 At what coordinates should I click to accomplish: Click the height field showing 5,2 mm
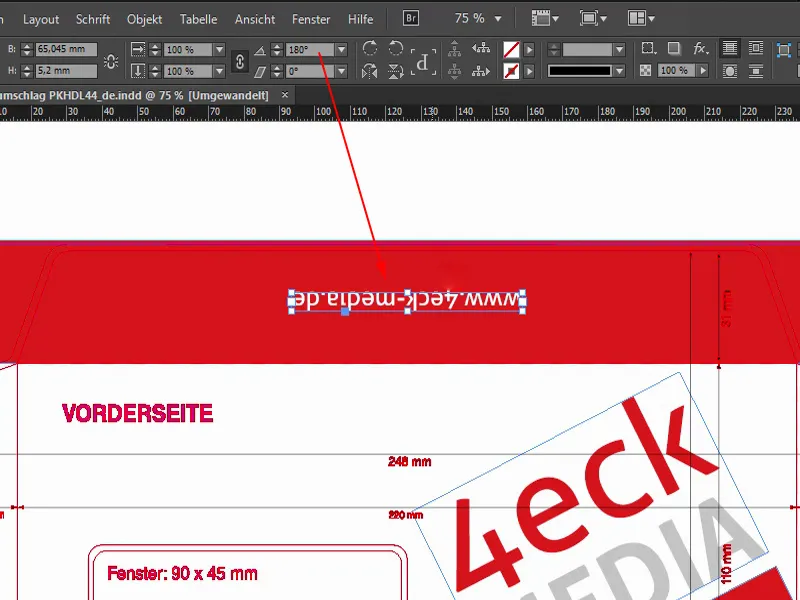click(x=66, y=70)
